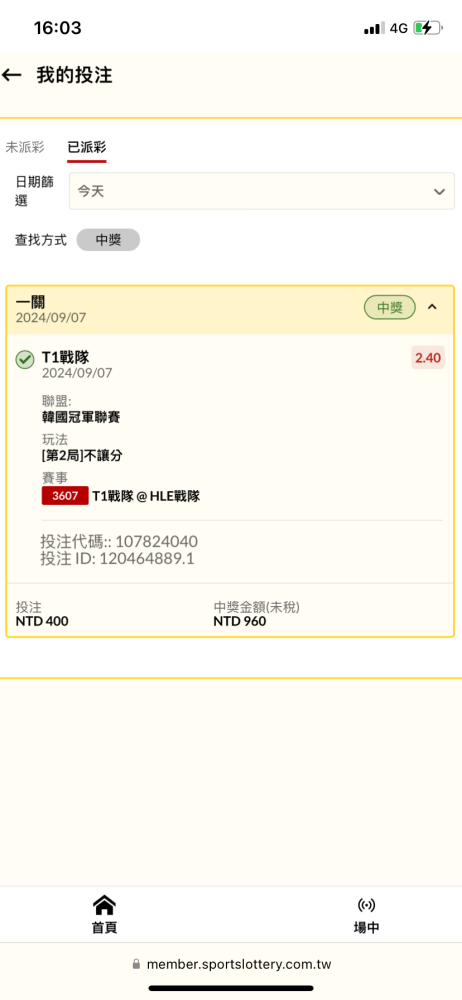
Task: Toggle the 中獎 filter pill
Action: (x=108, y=240)
